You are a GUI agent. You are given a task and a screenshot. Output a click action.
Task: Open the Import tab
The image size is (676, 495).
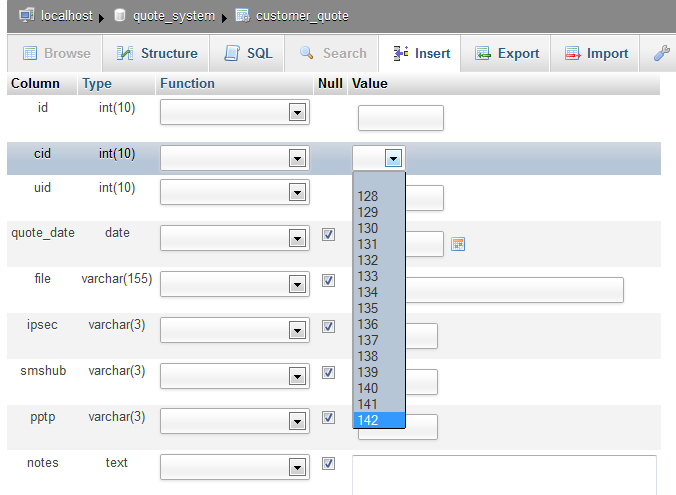pyautogui.click(x=596, y=54)
